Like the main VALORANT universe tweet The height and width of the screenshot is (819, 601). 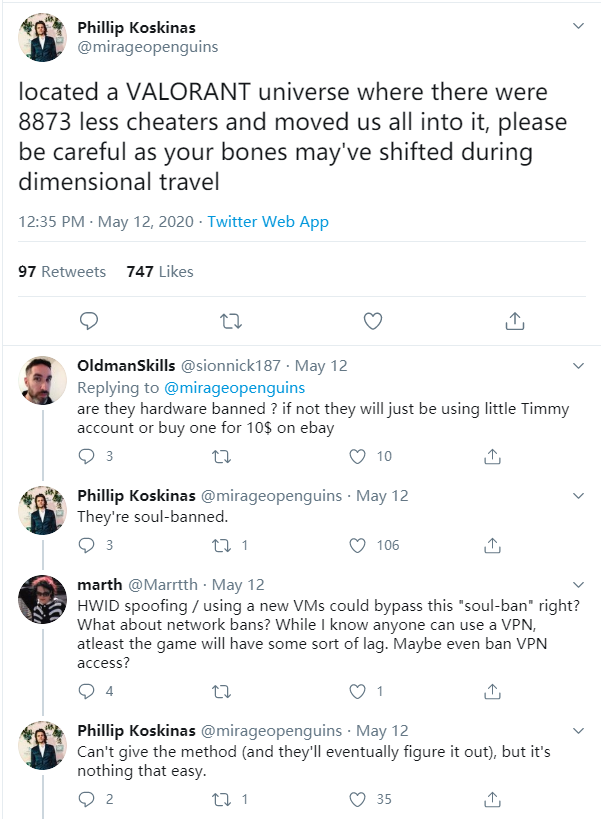(x=372, y=321)
